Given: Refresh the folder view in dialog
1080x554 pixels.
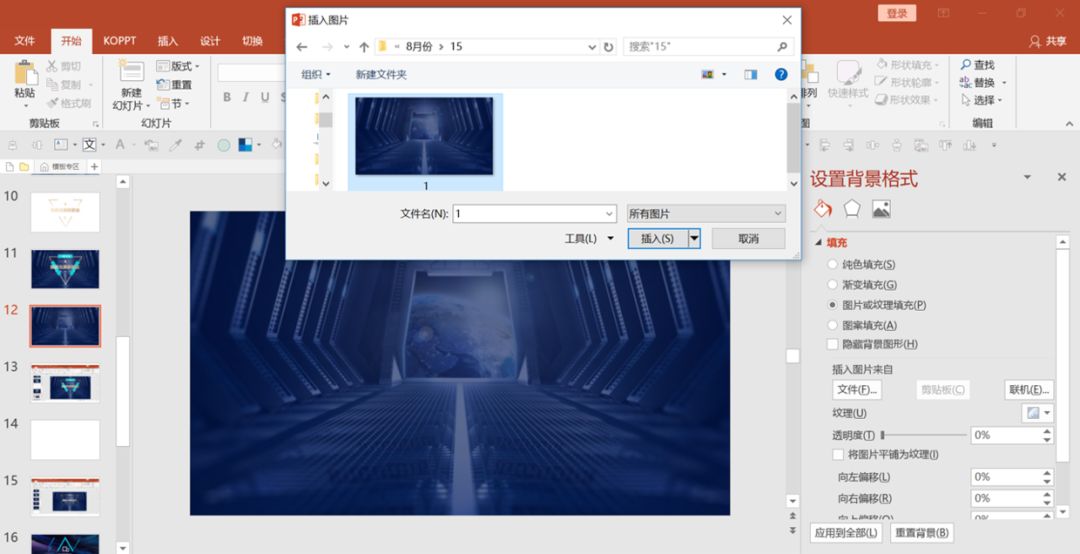Looking at the screenshot, I should click(x=608, y=47).
